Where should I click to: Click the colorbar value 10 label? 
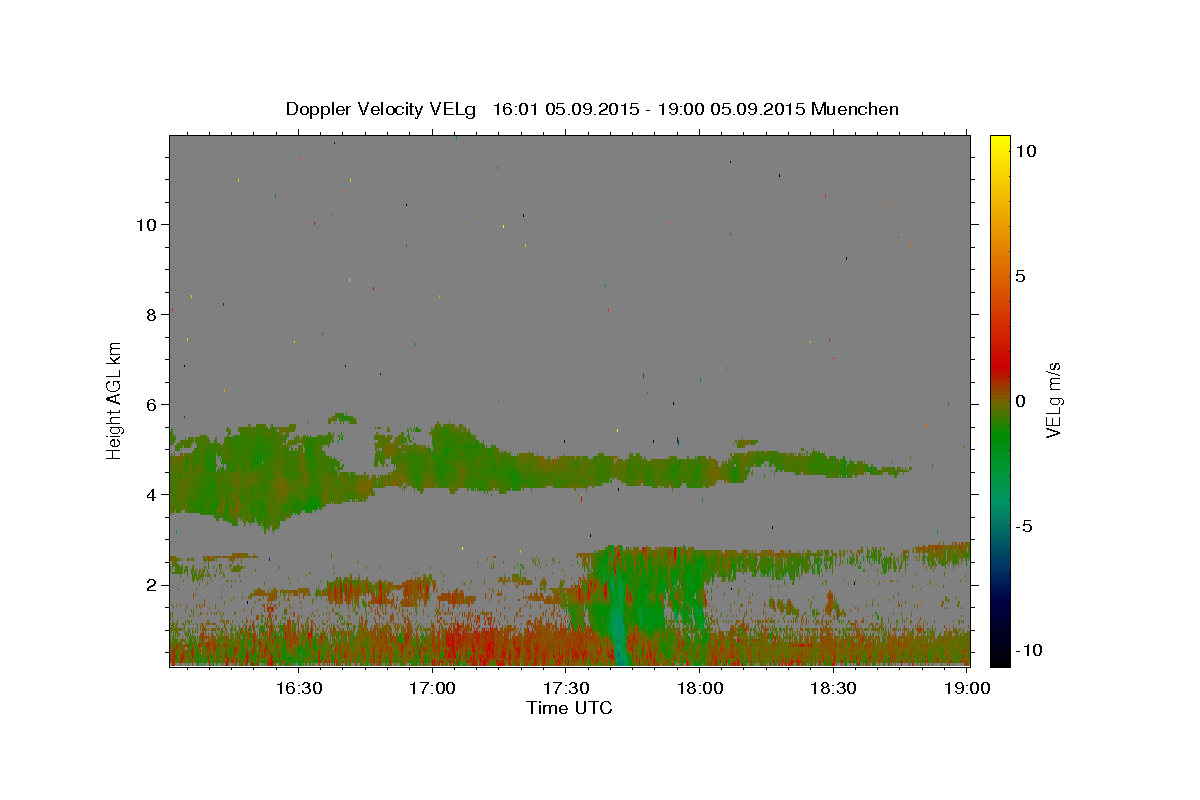click(1025, 151)
